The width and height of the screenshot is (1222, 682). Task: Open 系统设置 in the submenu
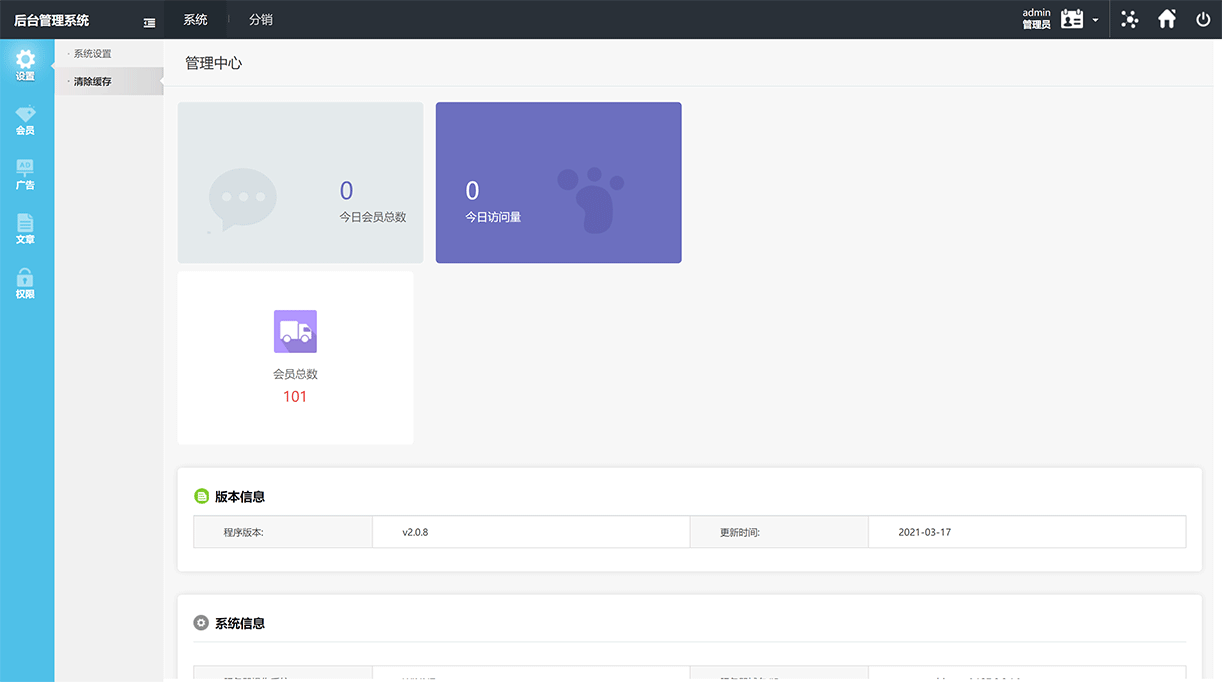pos(92,54)
